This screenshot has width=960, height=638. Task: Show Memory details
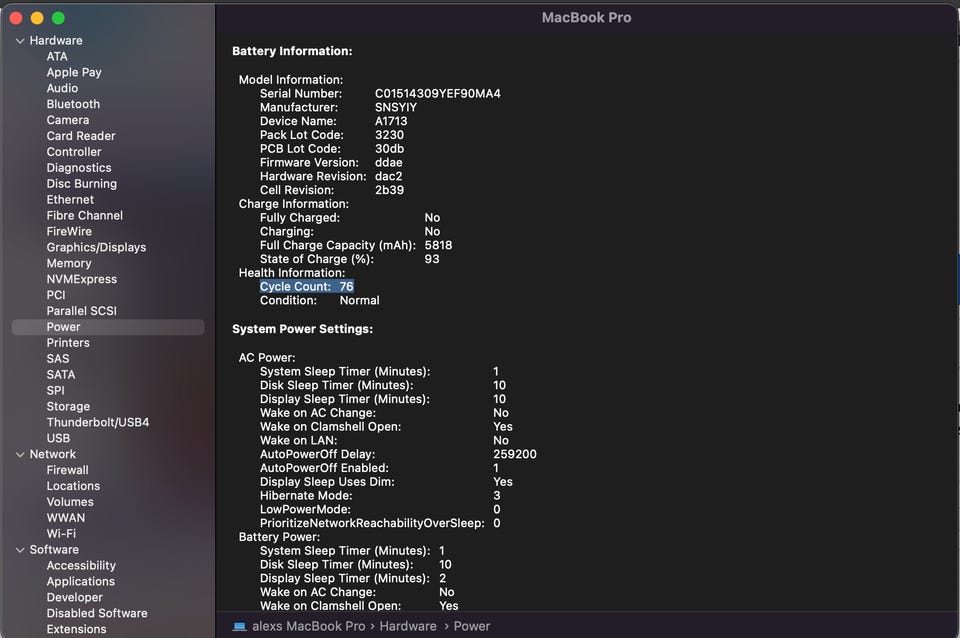[x=69, y=263]
